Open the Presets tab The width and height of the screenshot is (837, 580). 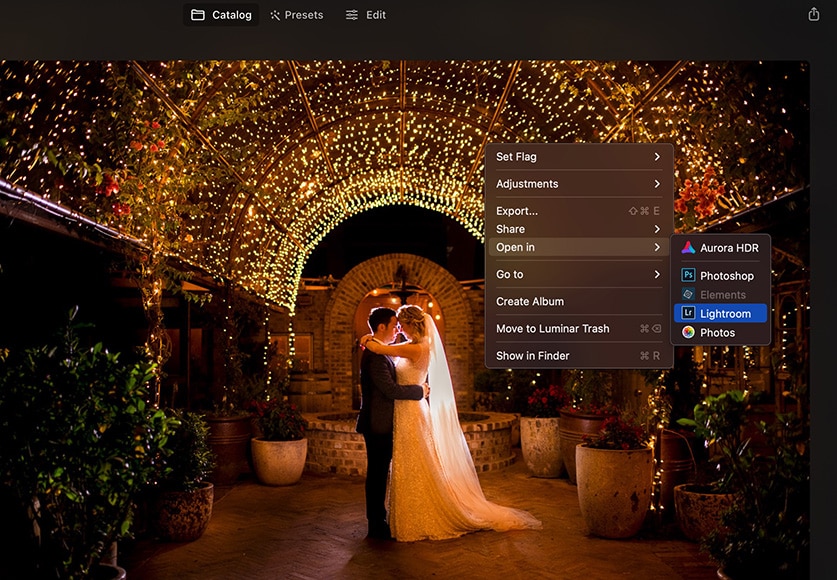coord(297,15)
